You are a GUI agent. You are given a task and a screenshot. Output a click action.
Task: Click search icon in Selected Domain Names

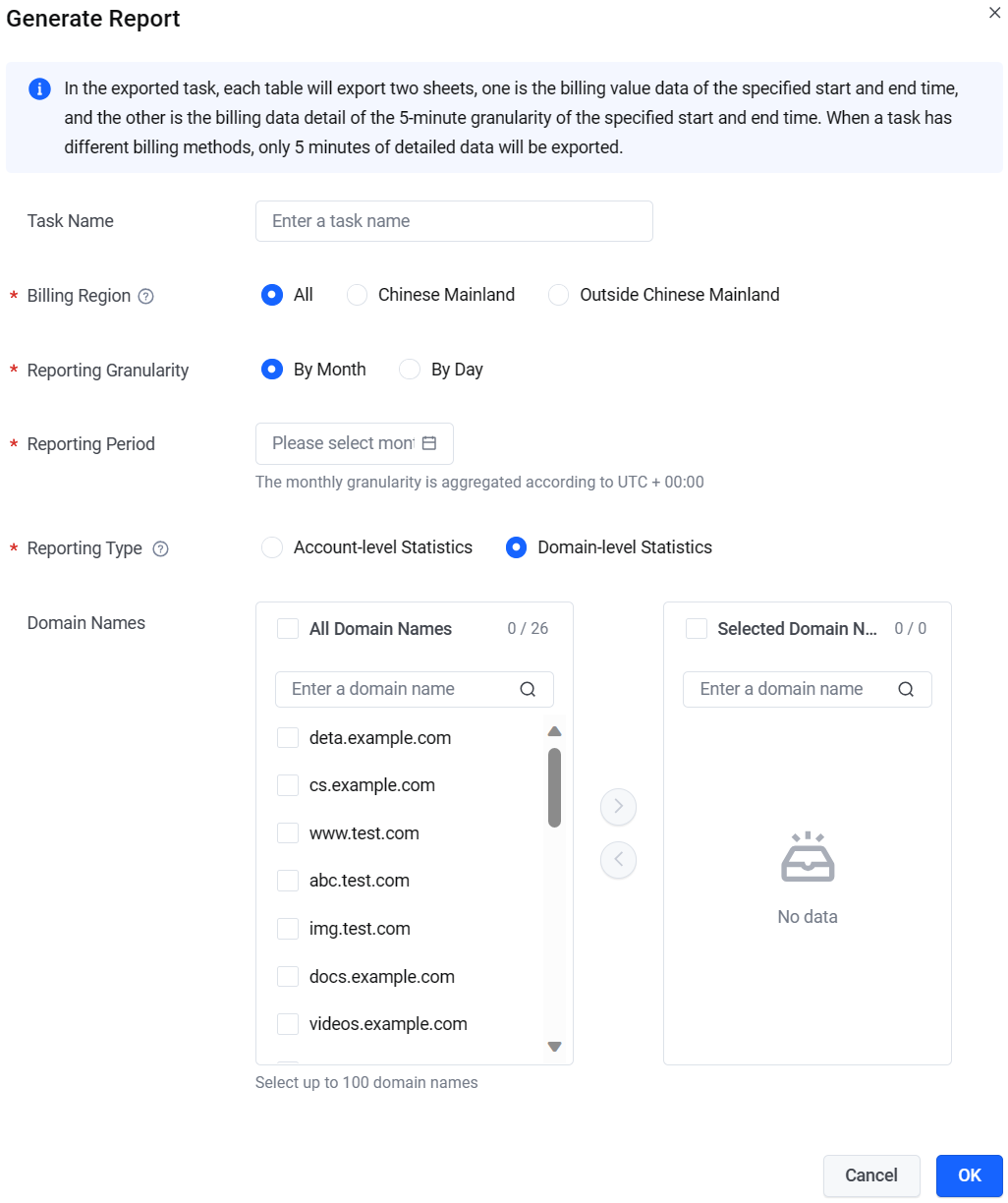tap(906, 689)
